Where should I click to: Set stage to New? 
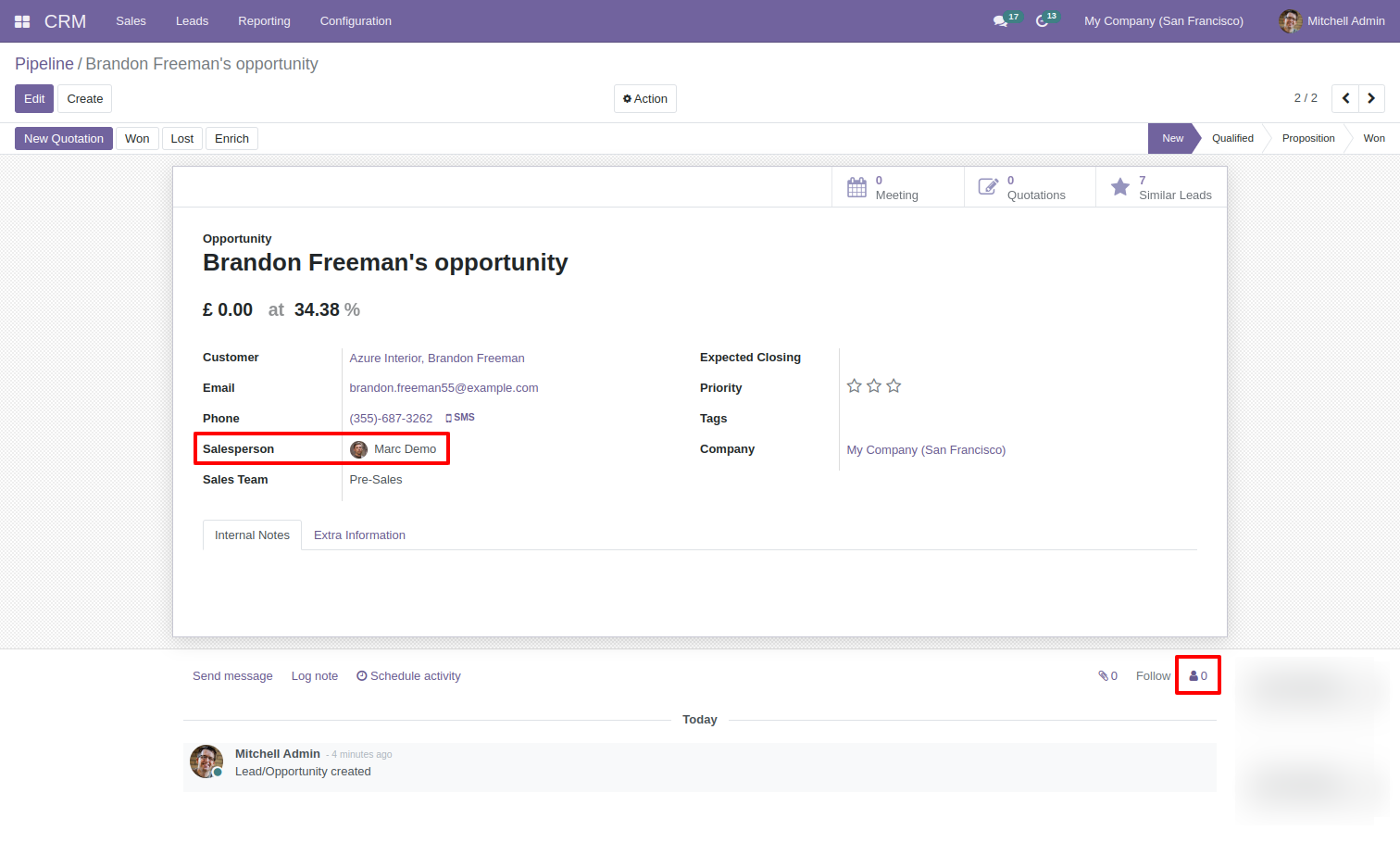(x=1172, y=138)
